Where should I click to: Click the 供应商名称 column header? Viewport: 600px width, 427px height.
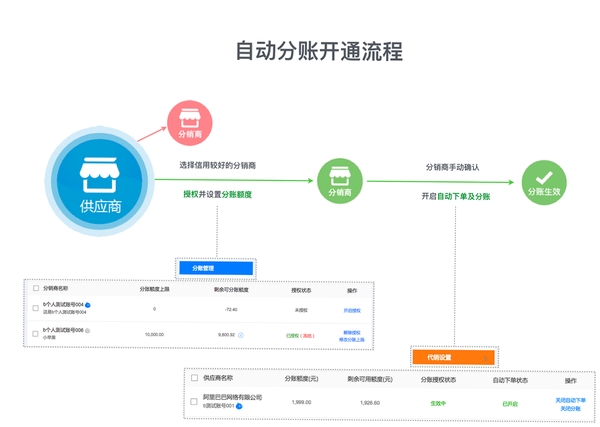(x=218, y=378)
